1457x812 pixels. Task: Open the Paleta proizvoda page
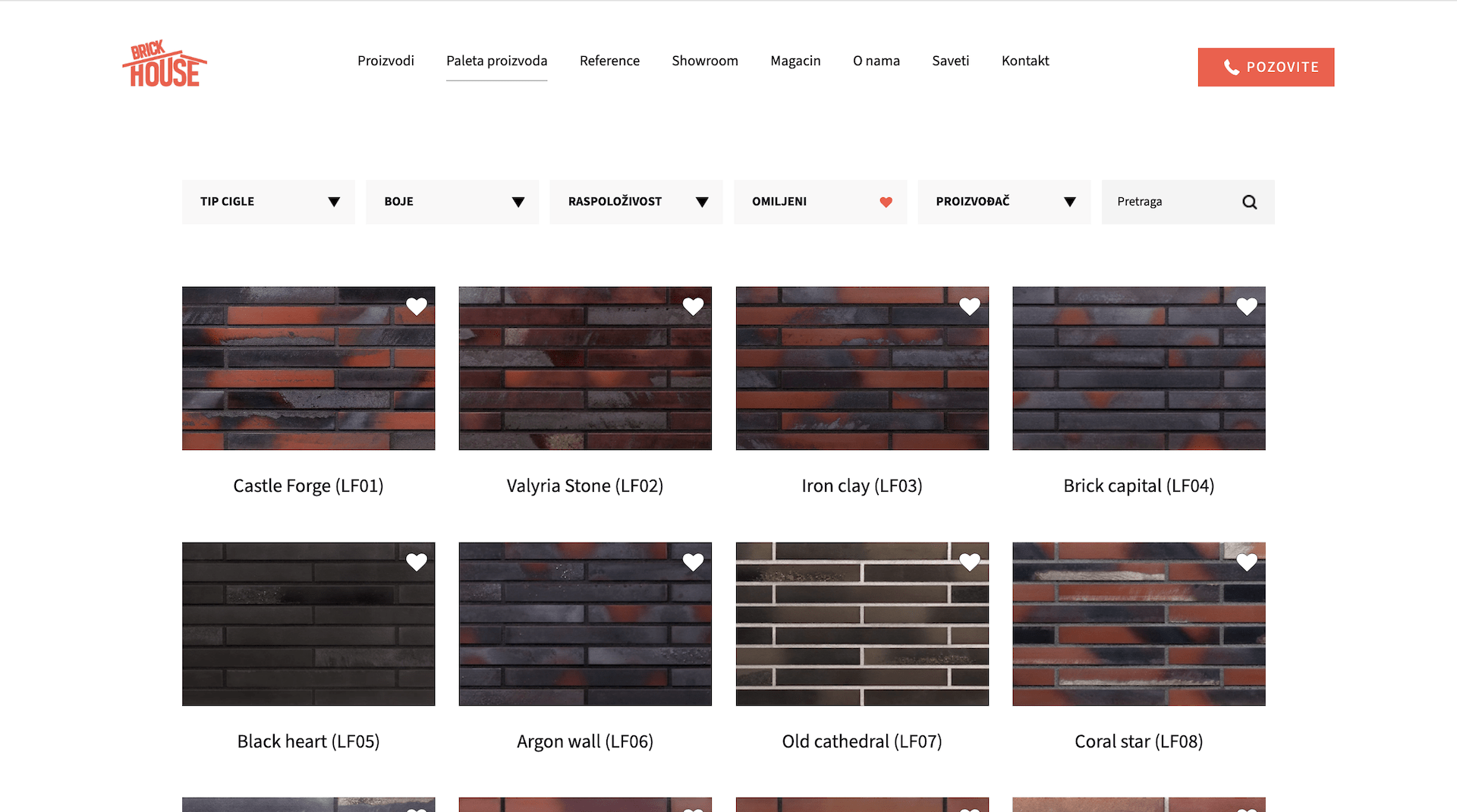click(x=496, y=61)
